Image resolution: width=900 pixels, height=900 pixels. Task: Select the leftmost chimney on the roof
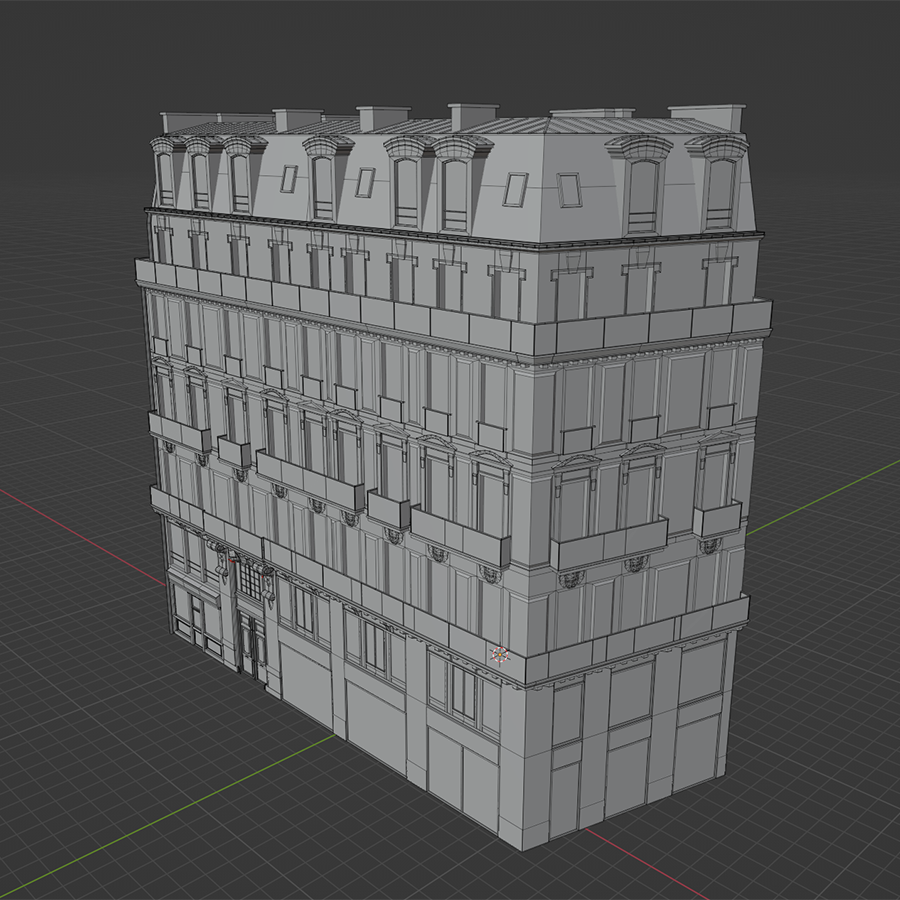click(183, 121)
